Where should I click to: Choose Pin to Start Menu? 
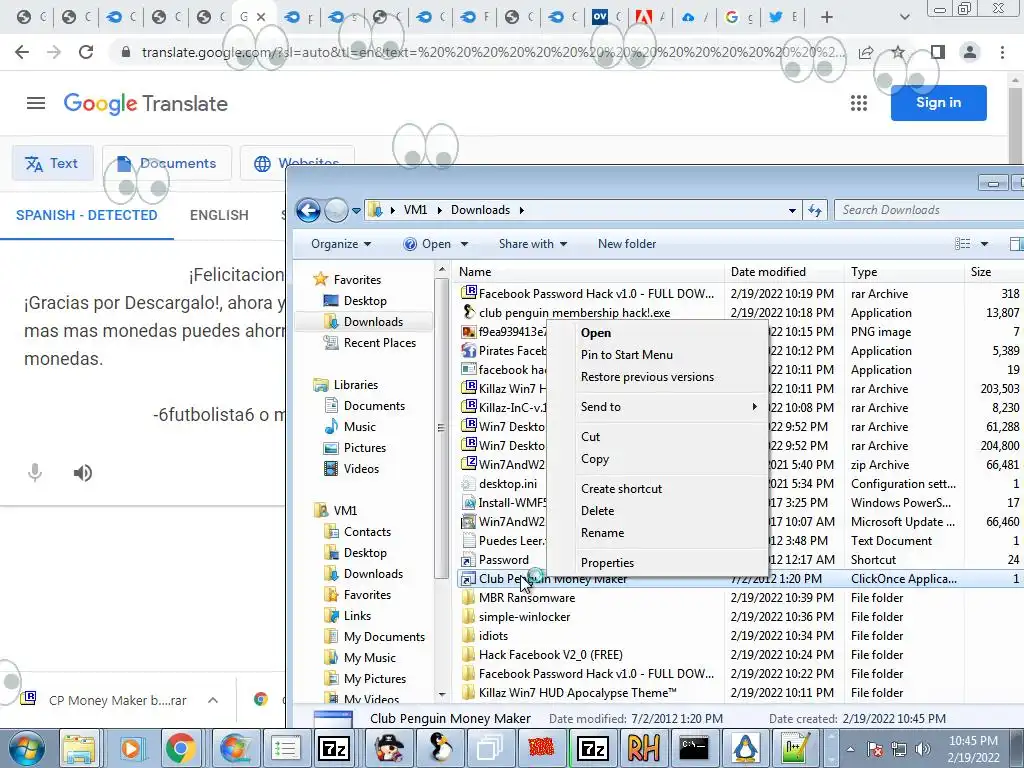pos(626,355)
